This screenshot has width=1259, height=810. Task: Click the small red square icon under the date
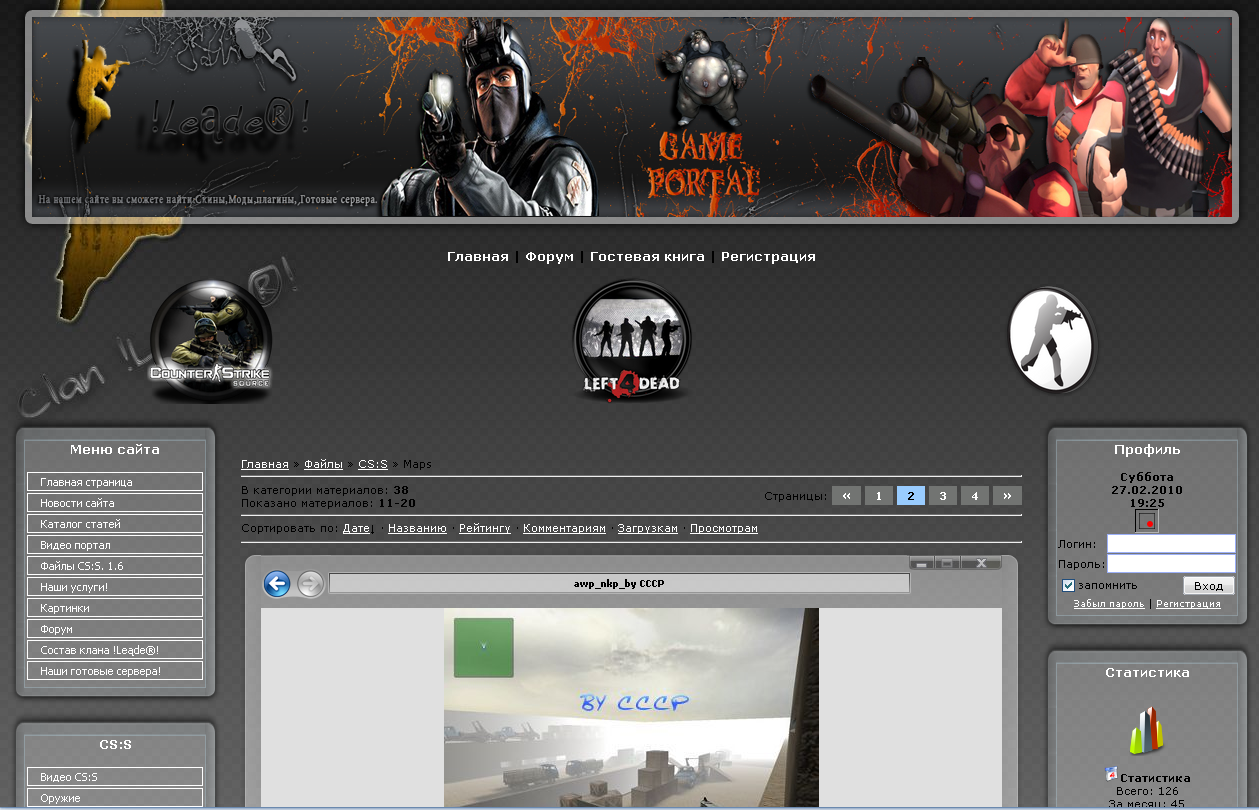[x=1147, y=521]
